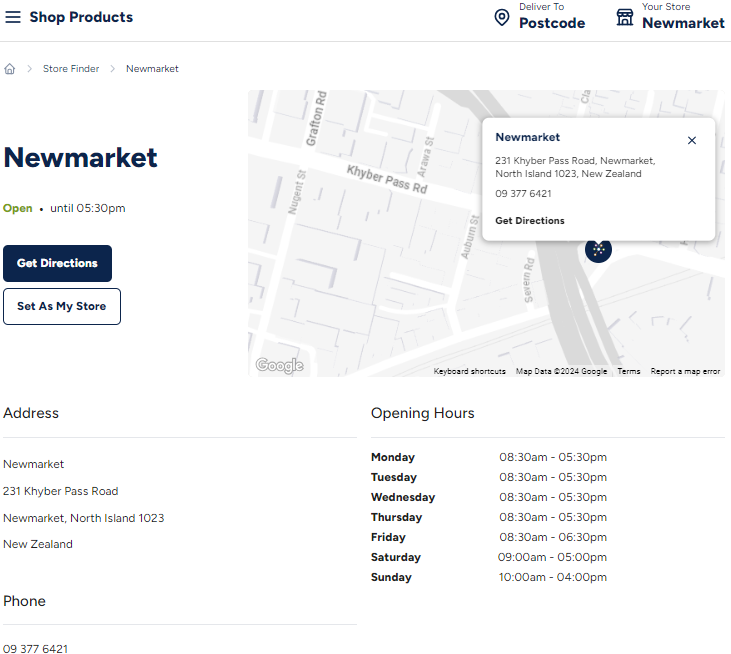731x654 pixels.
Task: Click '231 Khyber Pass Road' address line
Action: pos(61,491)
